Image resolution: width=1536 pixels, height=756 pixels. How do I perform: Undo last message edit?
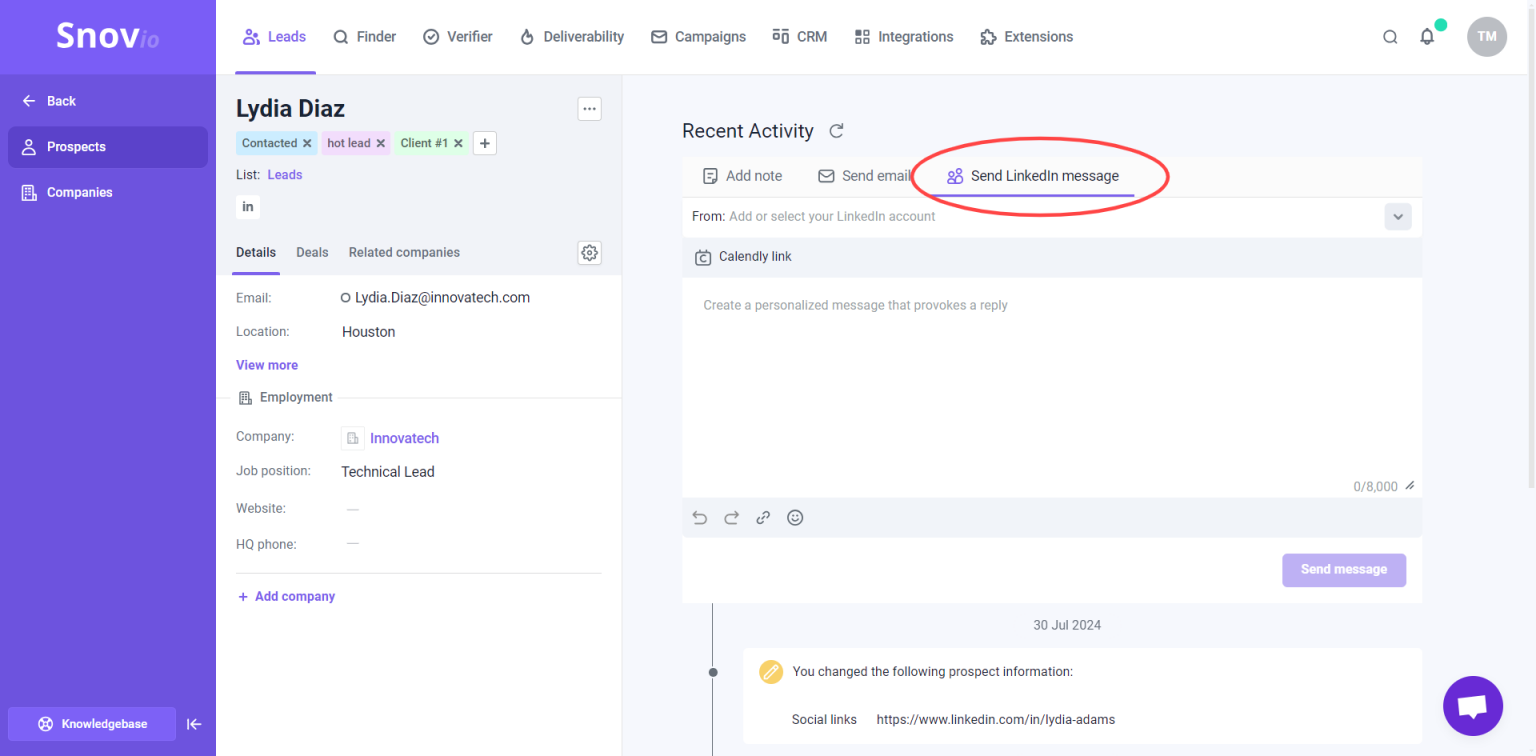pos(700,518)
